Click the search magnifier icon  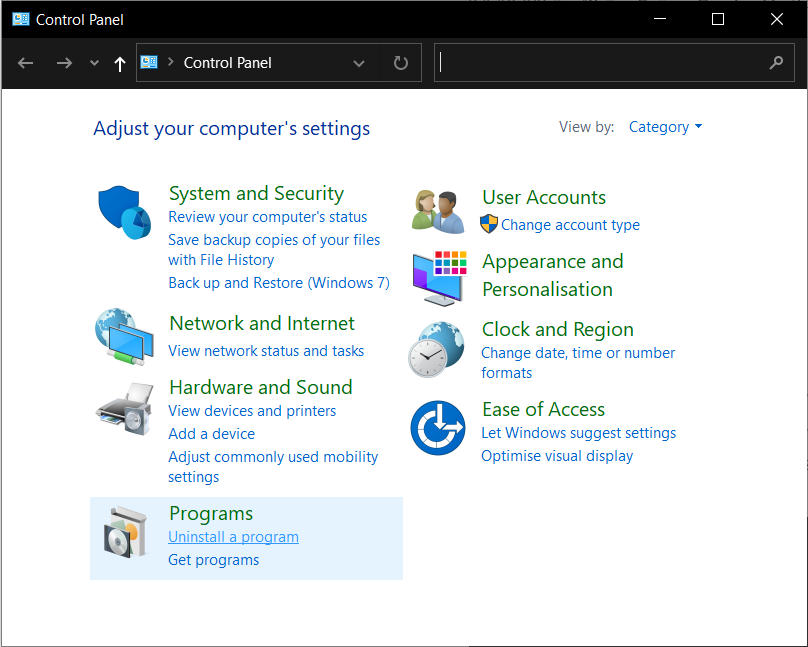click(776, 63)
